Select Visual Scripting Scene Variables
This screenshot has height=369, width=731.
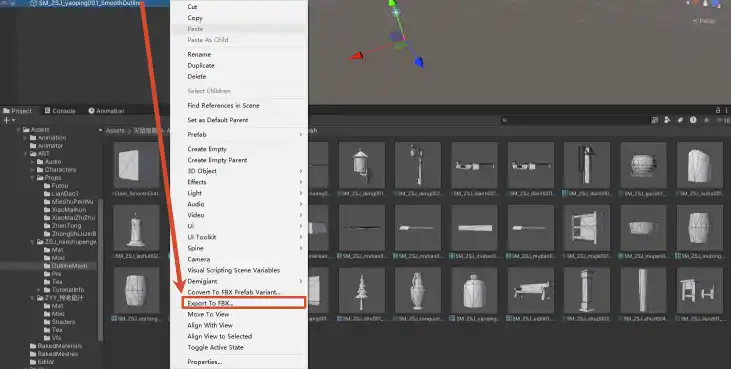pyautogui.click(x=239, y=270)
